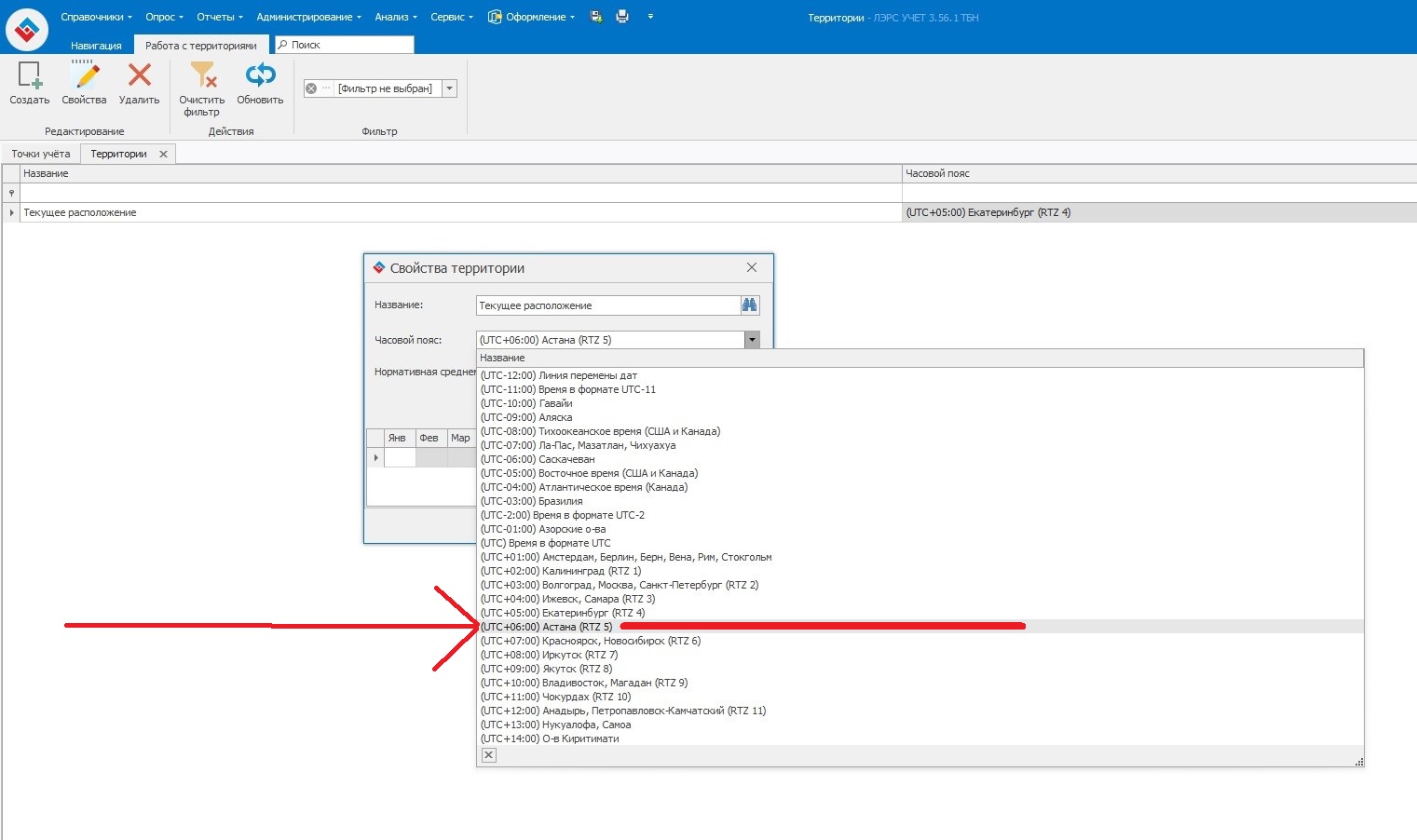The height and width of the screenshot is (840, 1417).
Task: Click the Обновить refresh arrows icon
Action: 260,75
